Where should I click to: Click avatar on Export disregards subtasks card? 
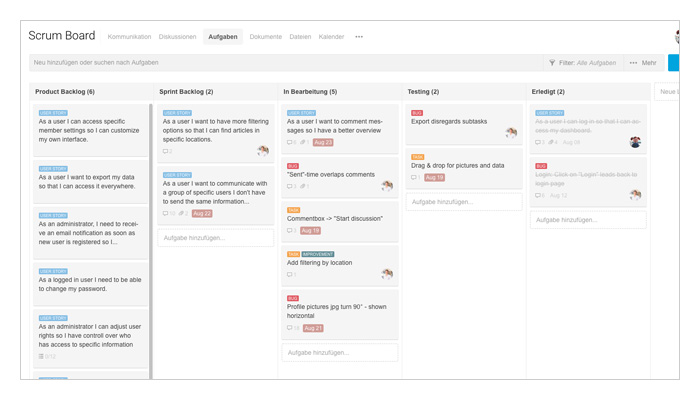click(511, 132)
